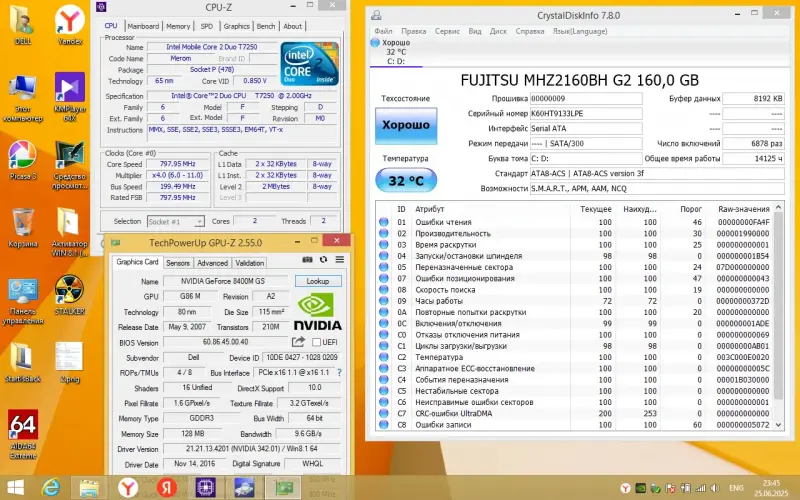Open Internet Explorer from taskbar
This screenshot has height=500, width=800.
[51, 488]
